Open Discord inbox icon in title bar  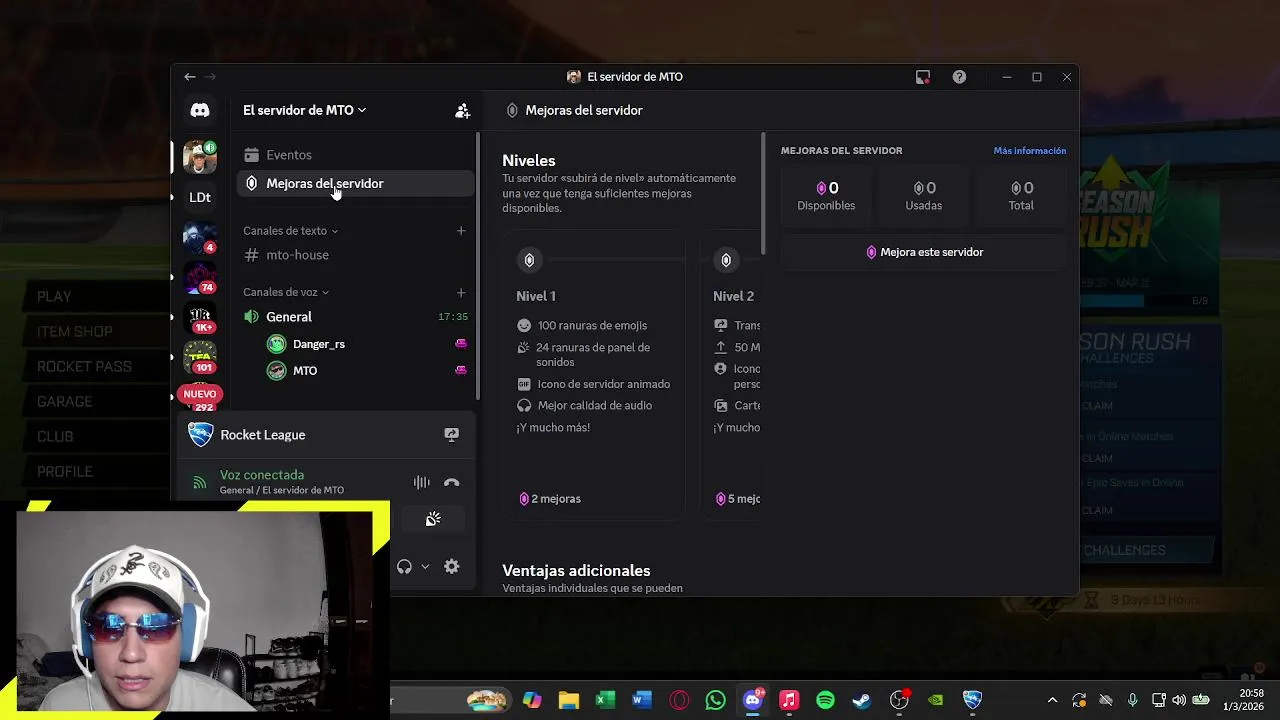pyautogui.click(x=923, y=77)
